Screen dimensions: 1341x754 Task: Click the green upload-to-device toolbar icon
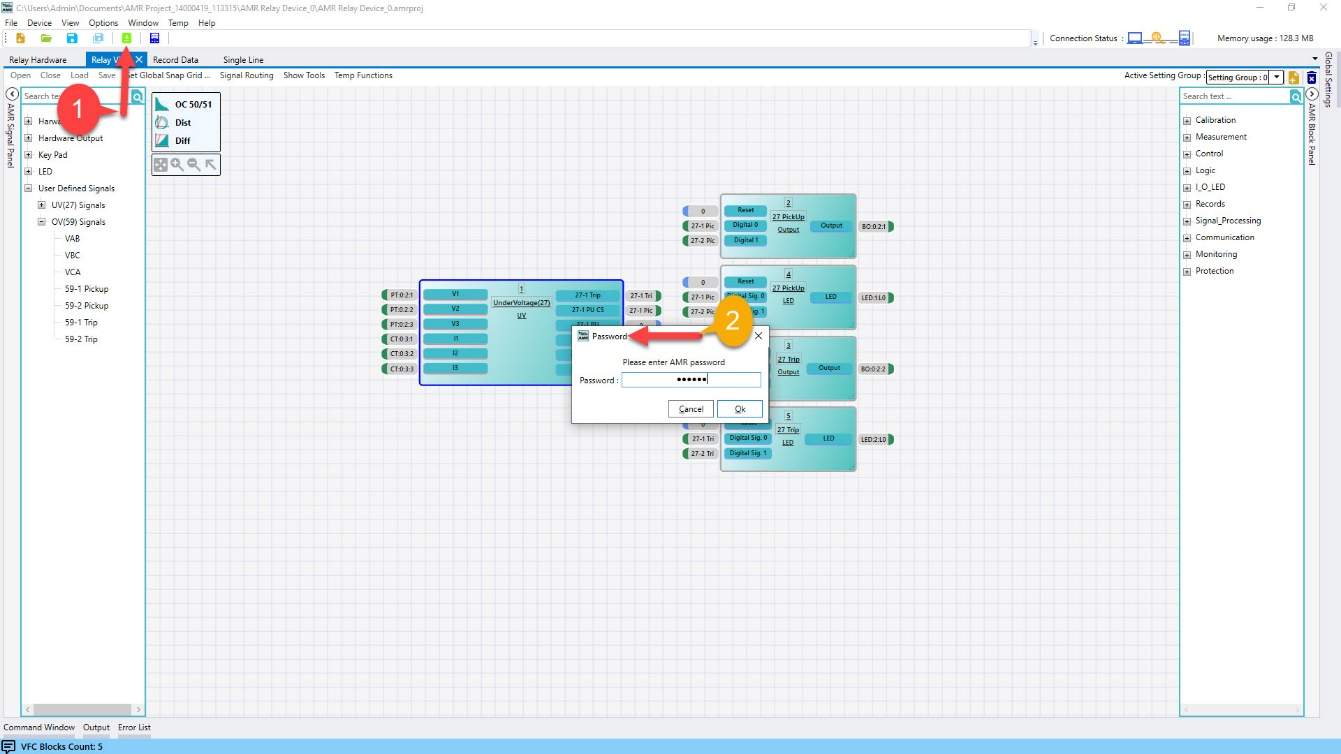[127, 38]
